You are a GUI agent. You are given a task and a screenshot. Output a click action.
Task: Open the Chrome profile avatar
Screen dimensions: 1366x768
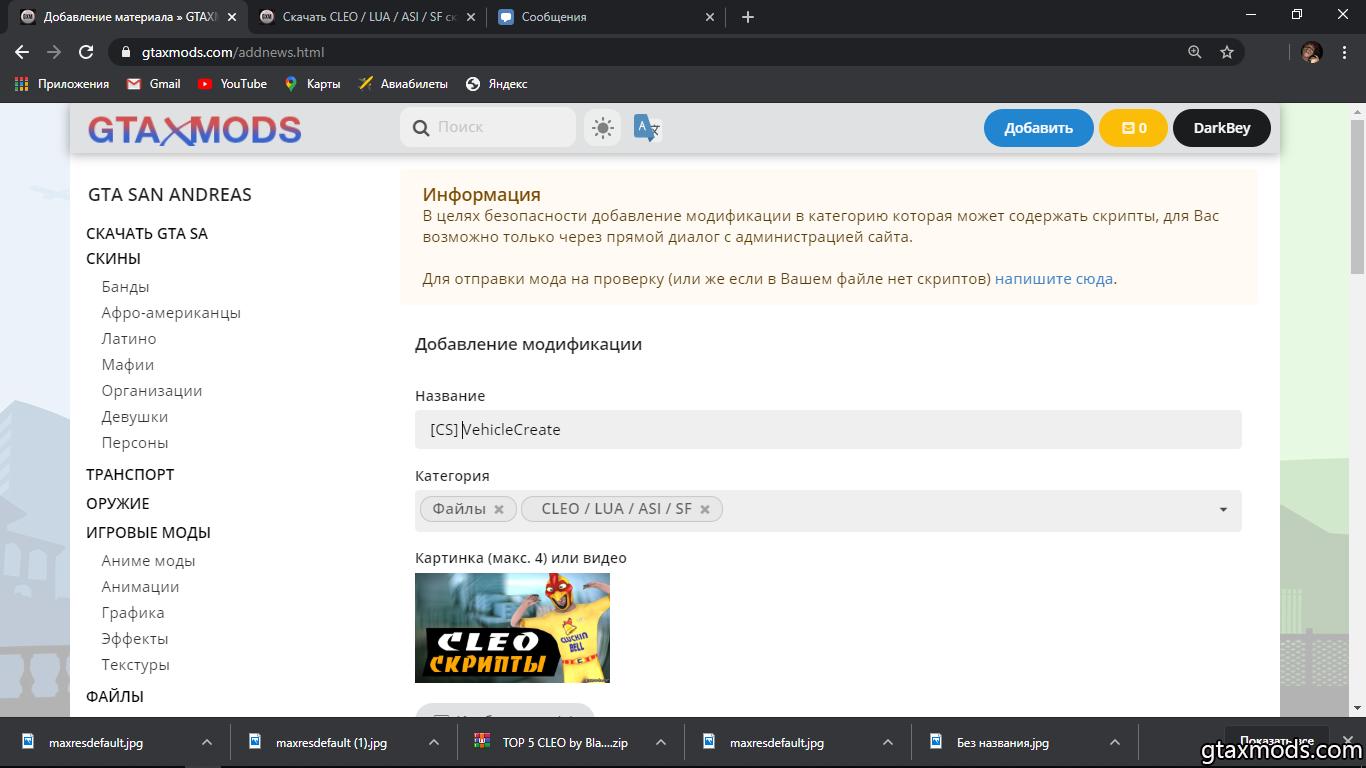(x=1311, y=52)
